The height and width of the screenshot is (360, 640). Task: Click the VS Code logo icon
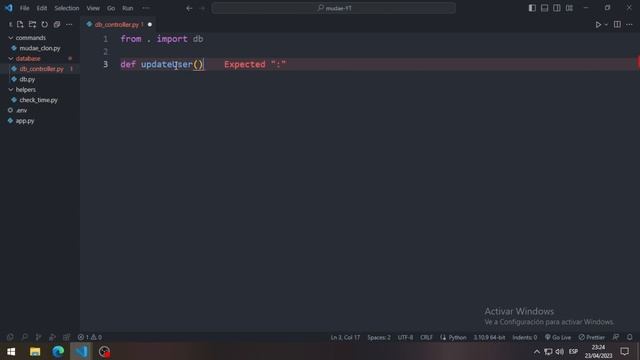(x=9, y=8)
